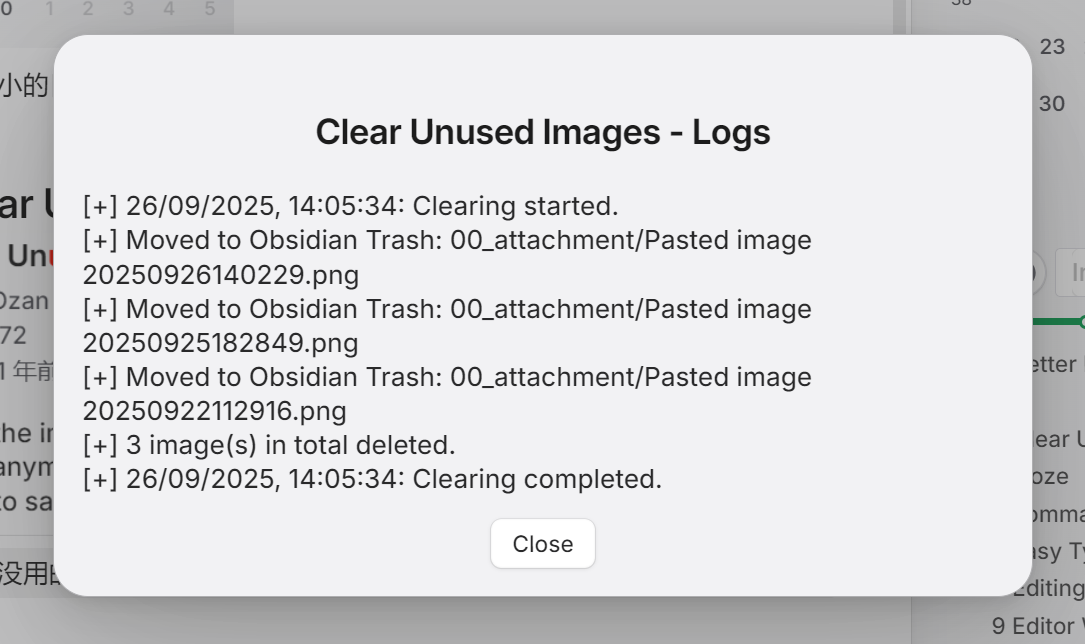Select number 4 in the top row
This screenshot has height=644, width=1085.
168,10
